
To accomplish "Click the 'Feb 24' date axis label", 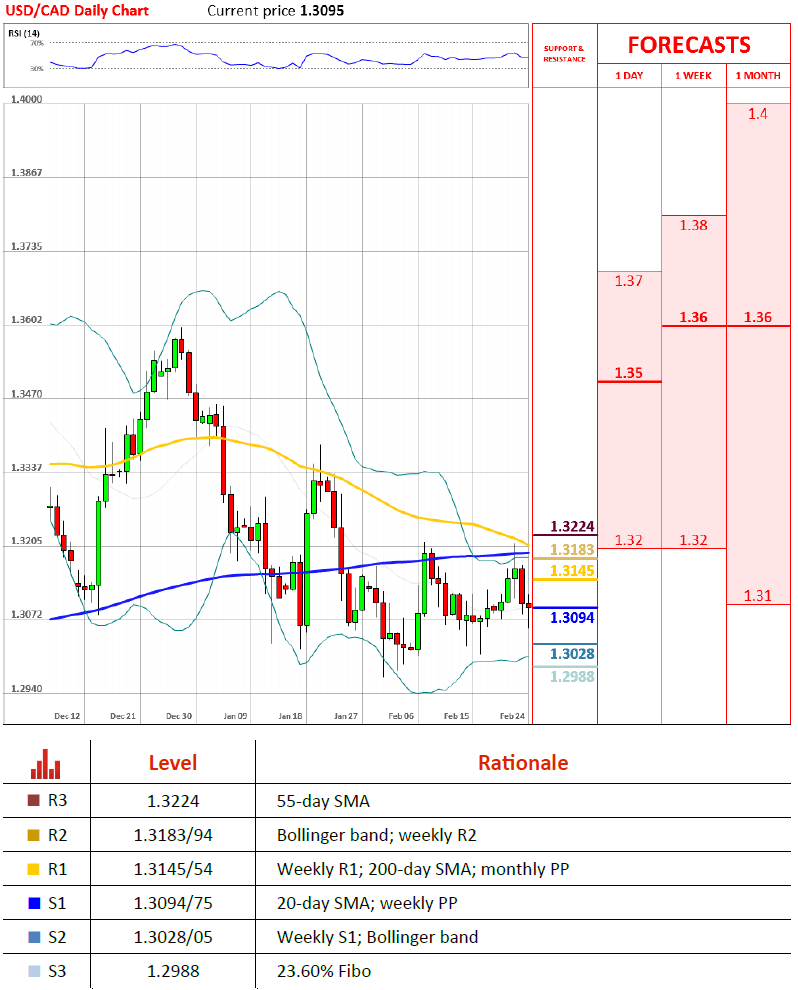I will [x=512, y=716].
